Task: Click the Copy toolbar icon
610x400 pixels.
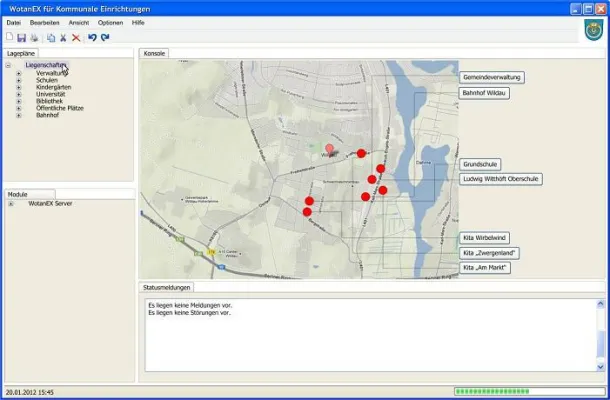Action: point(50,37)
